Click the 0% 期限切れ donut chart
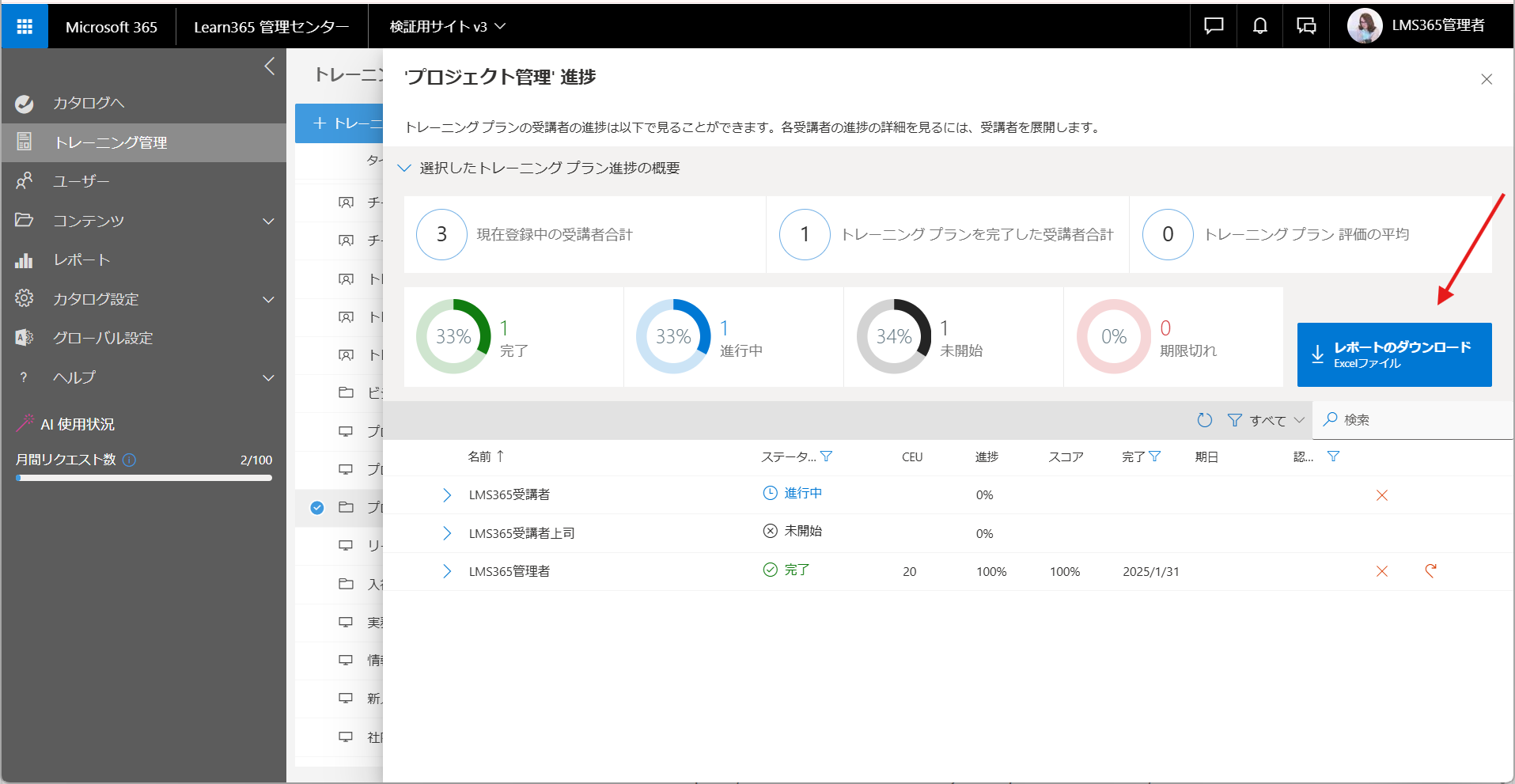1515x784 pixels. point(1114,336)
